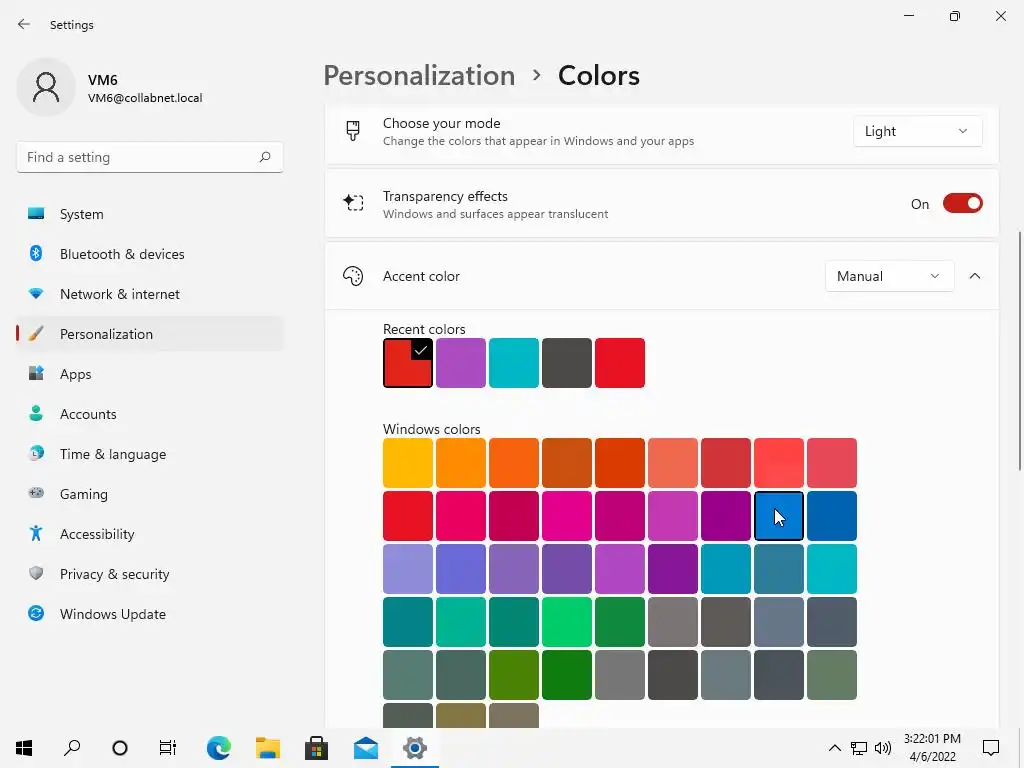This screenshot has width=1024, height=768.
Task: Launch Microsoft Edge from taskbar
Action: 218,748
